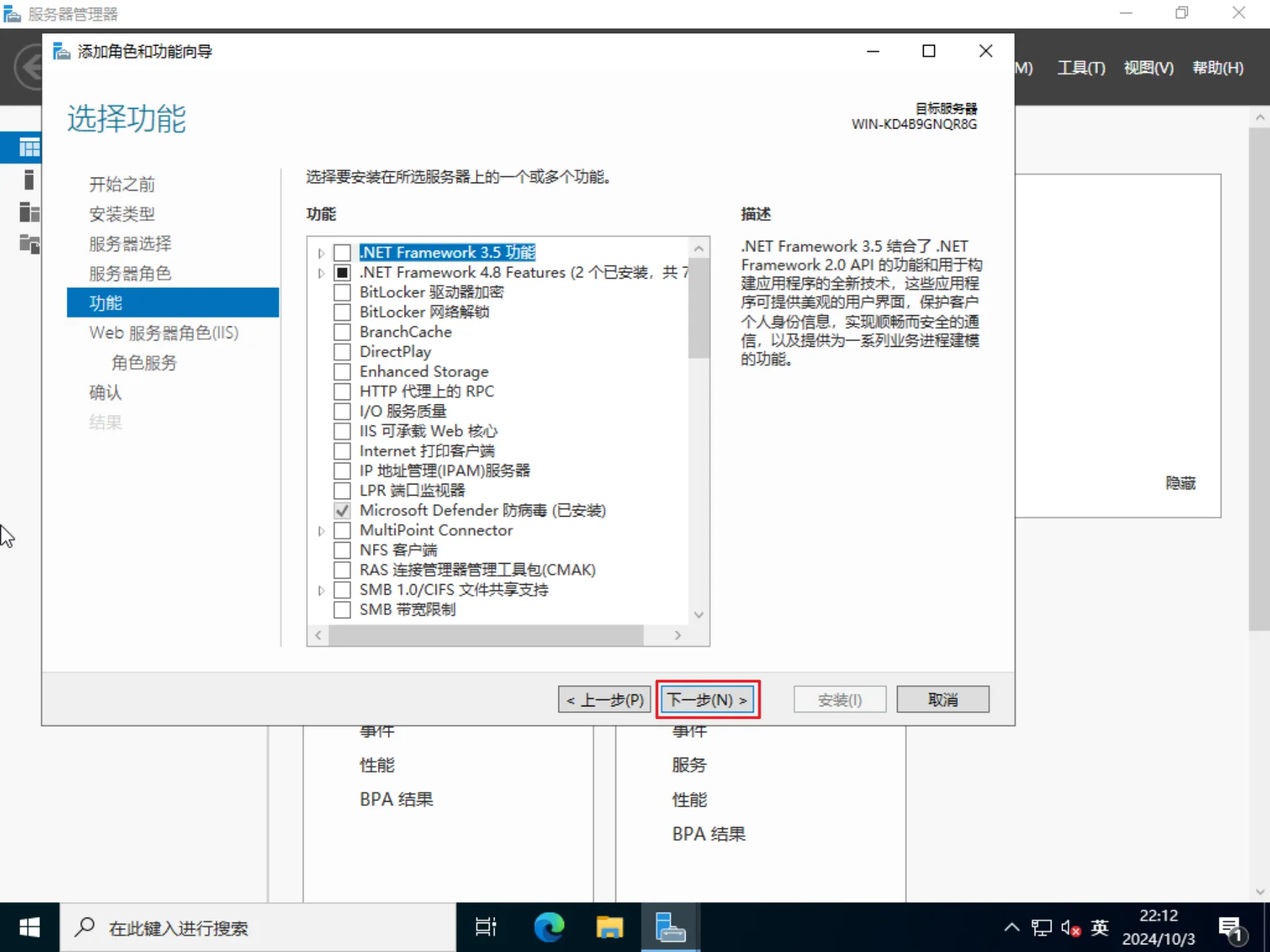Click the wizard title bar icon
The image size is (1270, 952).
click(62, 51)
